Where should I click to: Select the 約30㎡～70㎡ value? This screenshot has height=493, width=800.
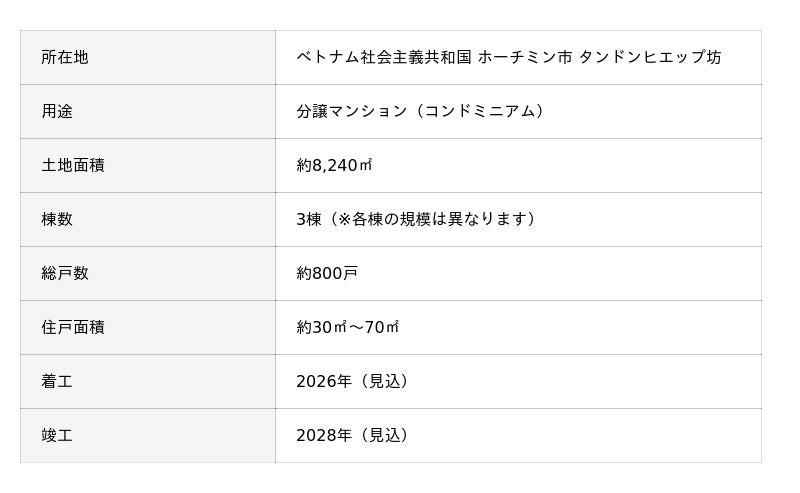348,328
